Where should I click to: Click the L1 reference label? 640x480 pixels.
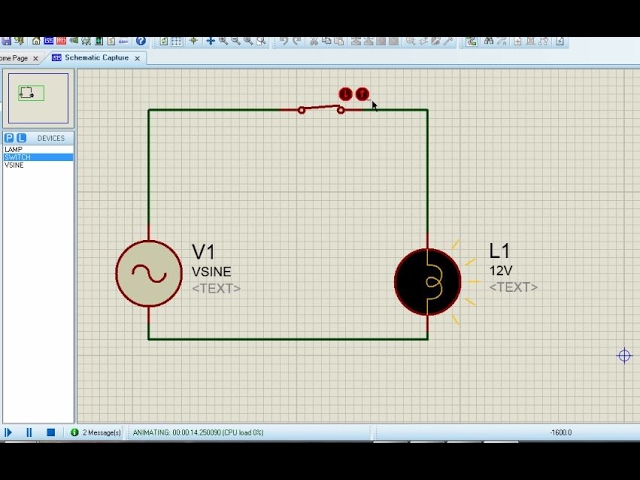pyautogui.click(x=499, y=251)
